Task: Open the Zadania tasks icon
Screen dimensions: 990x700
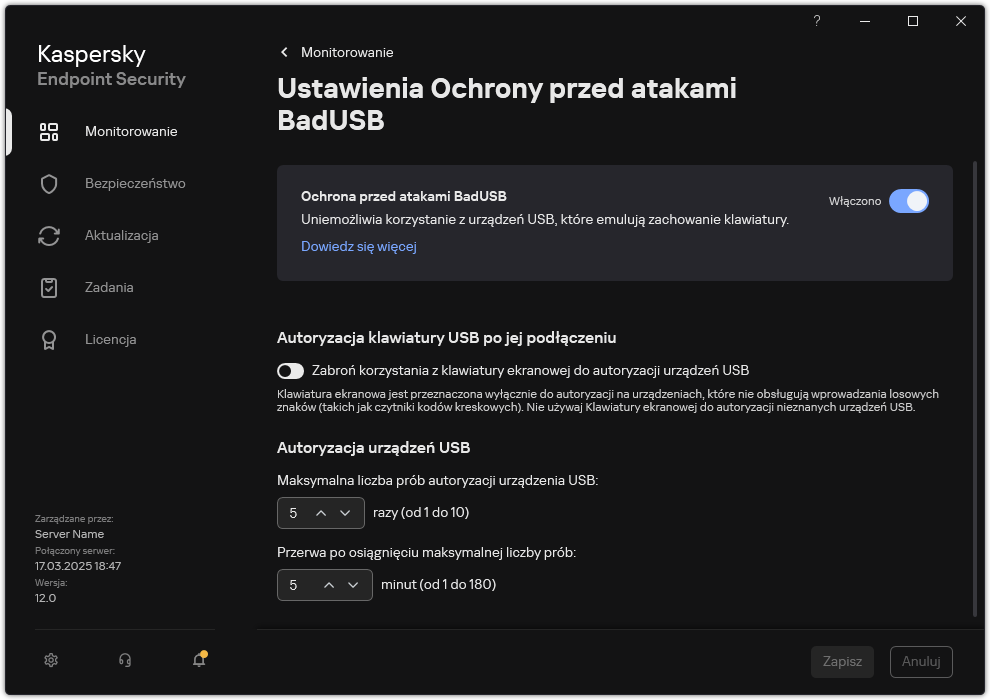Action: click(x=49, y=287)
